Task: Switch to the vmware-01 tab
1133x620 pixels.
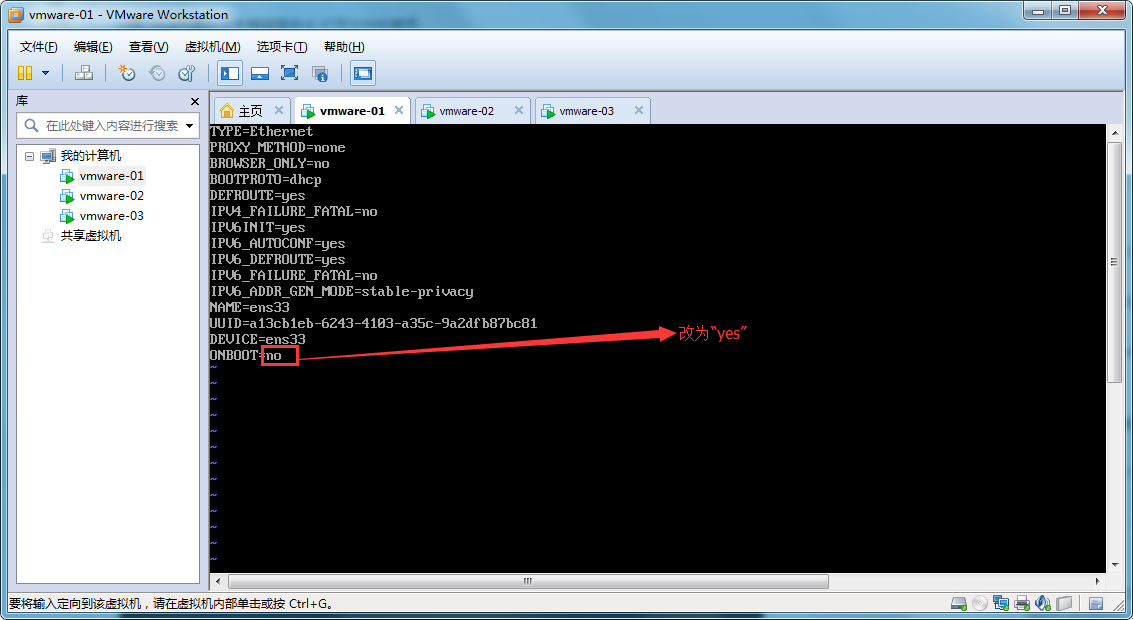Action: tap(353, 111)
